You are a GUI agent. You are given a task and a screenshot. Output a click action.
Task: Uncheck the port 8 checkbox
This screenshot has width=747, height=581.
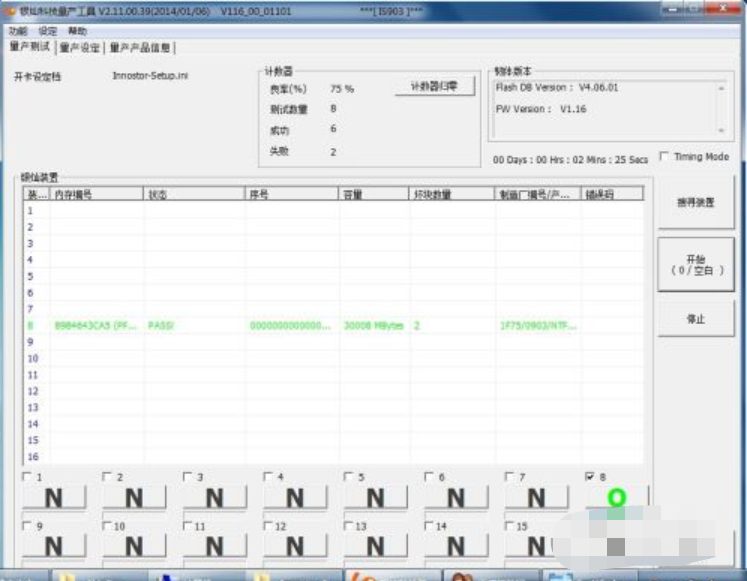(x=590, y=477)
